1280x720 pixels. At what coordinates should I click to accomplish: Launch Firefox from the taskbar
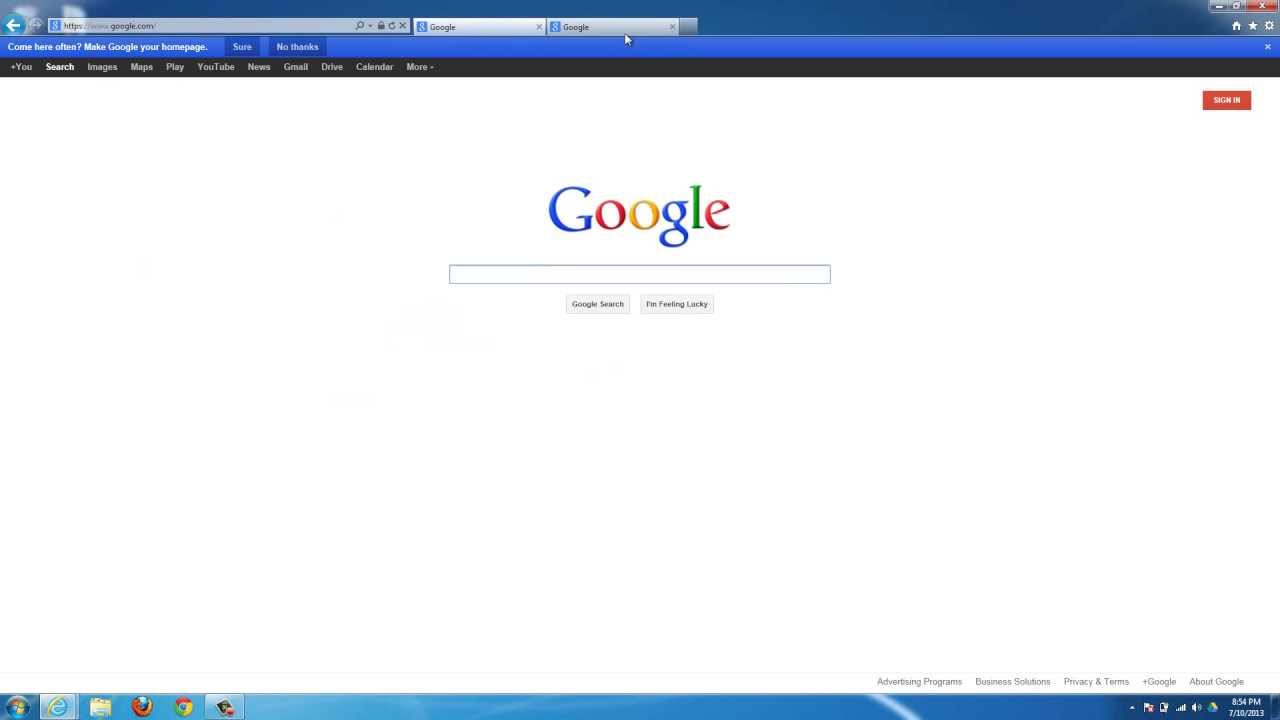coord(142,707)
